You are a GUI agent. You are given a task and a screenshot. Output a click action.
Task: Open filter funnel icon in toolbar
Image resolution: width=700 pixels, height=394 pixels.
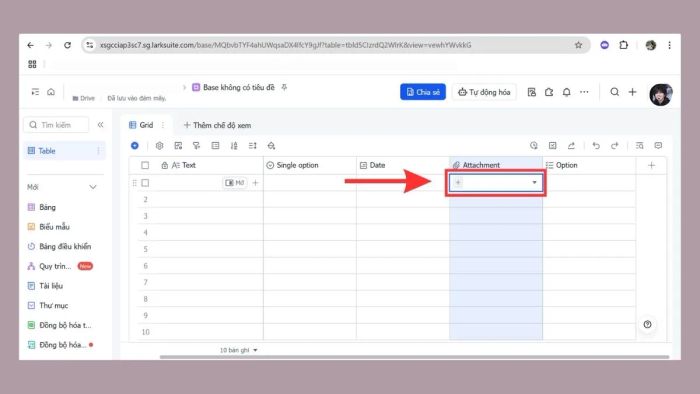click(196, 145)
